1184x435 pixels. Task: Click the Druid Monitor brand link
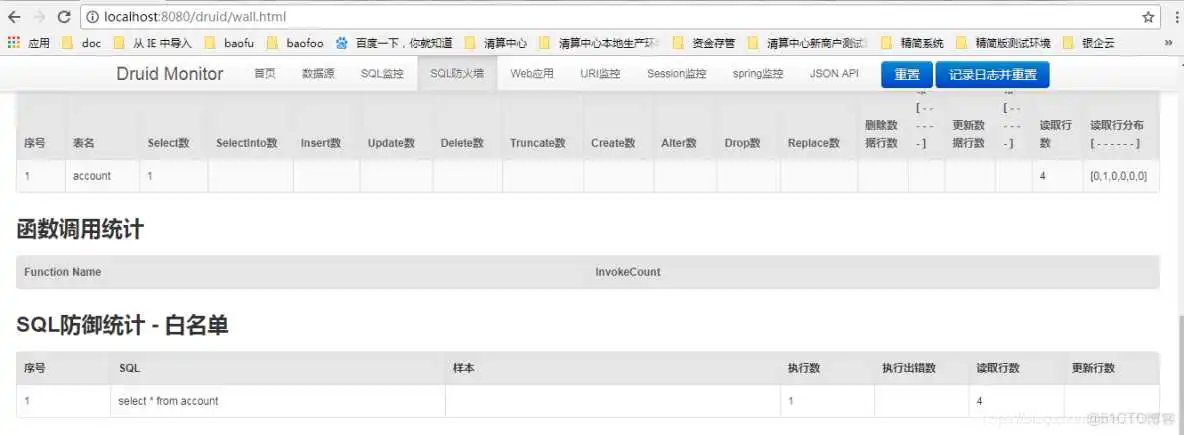pos(170,74)
